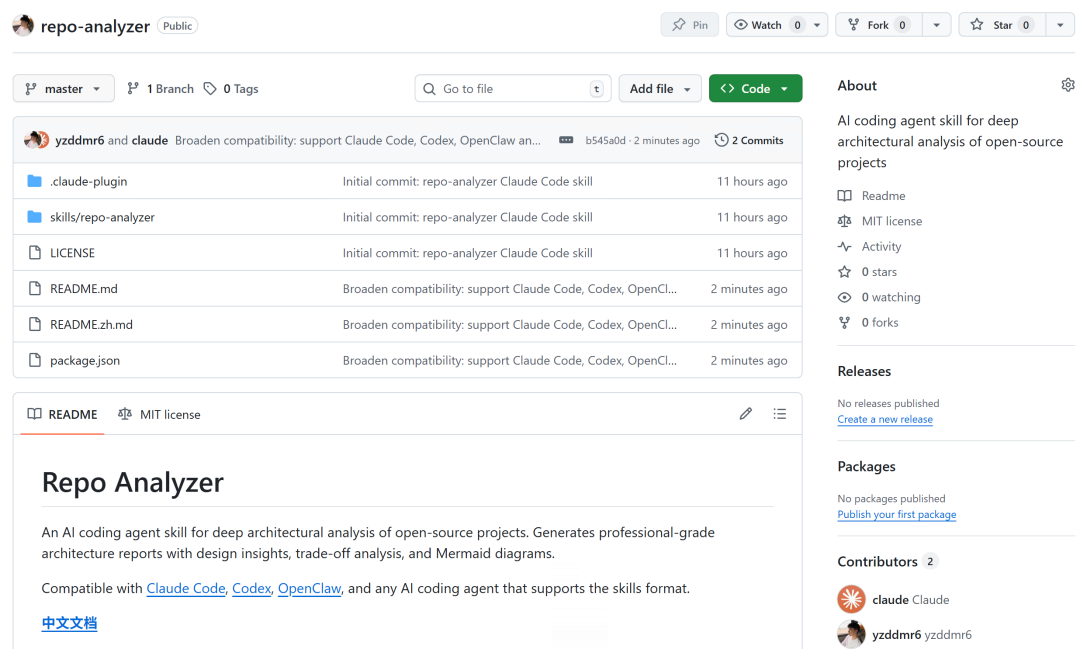
Task: Pin the repository
Action: pos(689,25)
